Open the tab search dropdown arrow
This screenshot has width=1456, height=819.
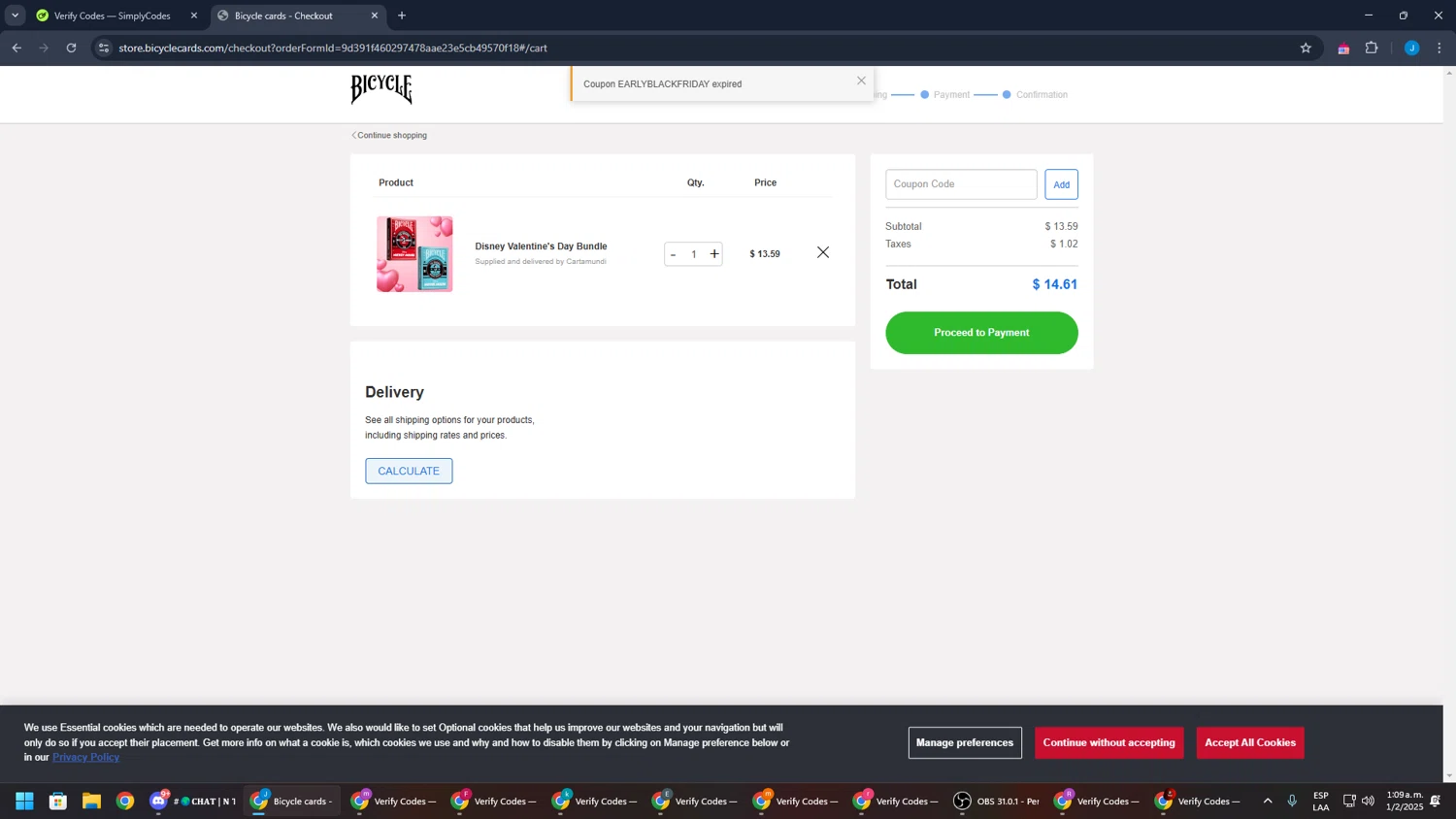(x=15, y=16)
